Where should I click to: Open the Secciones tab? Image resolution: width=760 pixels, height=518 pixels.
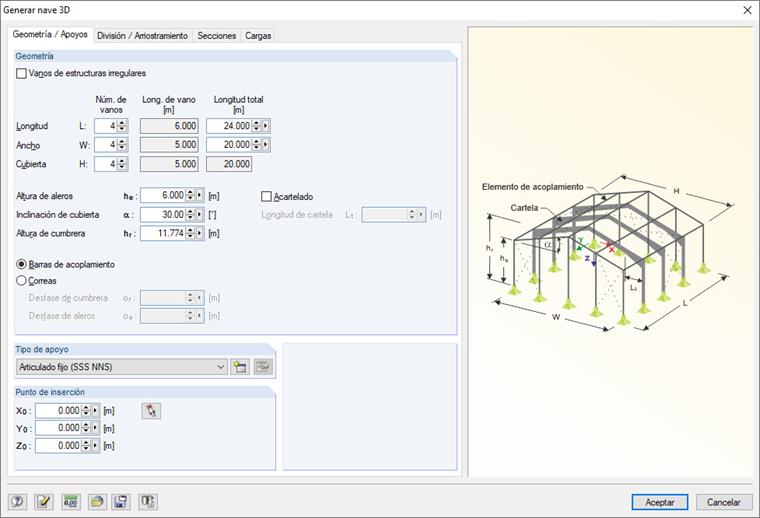point(217,36)
